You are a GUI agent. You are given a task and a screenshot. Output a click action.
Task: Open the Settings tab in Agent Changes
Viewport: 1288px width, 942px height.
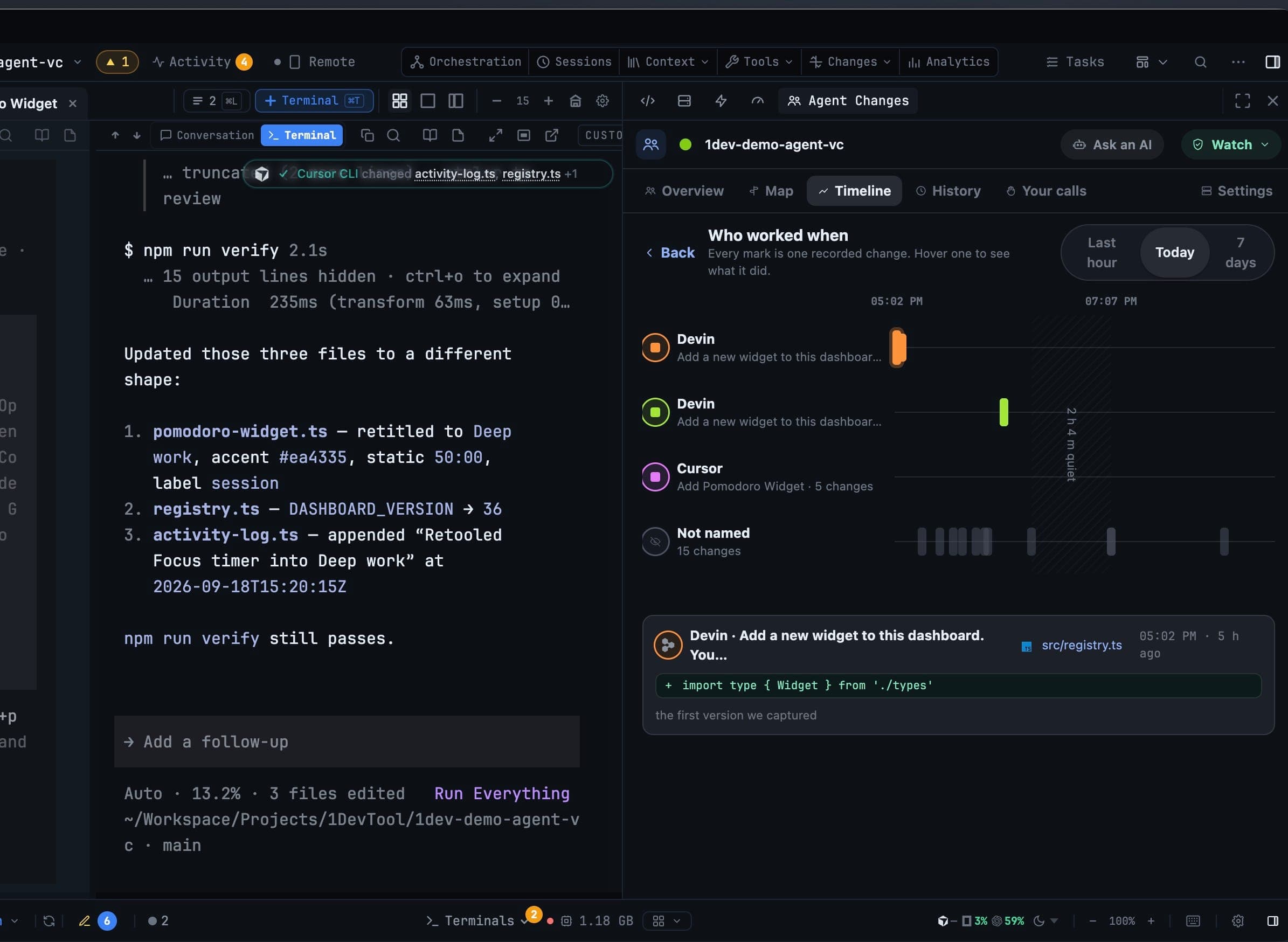pyautogui.click(x=1237, y=191)
